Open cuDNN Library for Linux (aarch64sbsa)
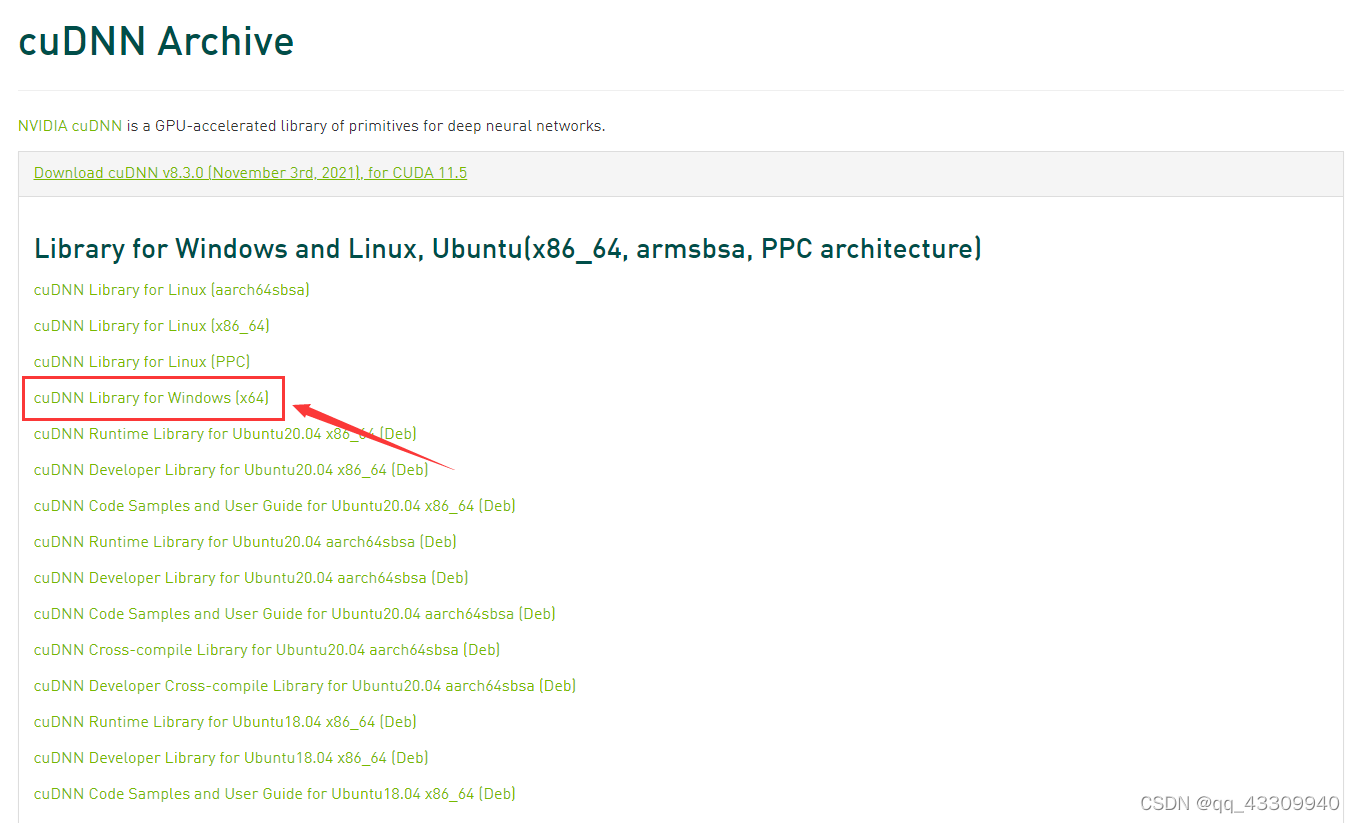This screenshot has height=823, width=1355. [172, 290]
